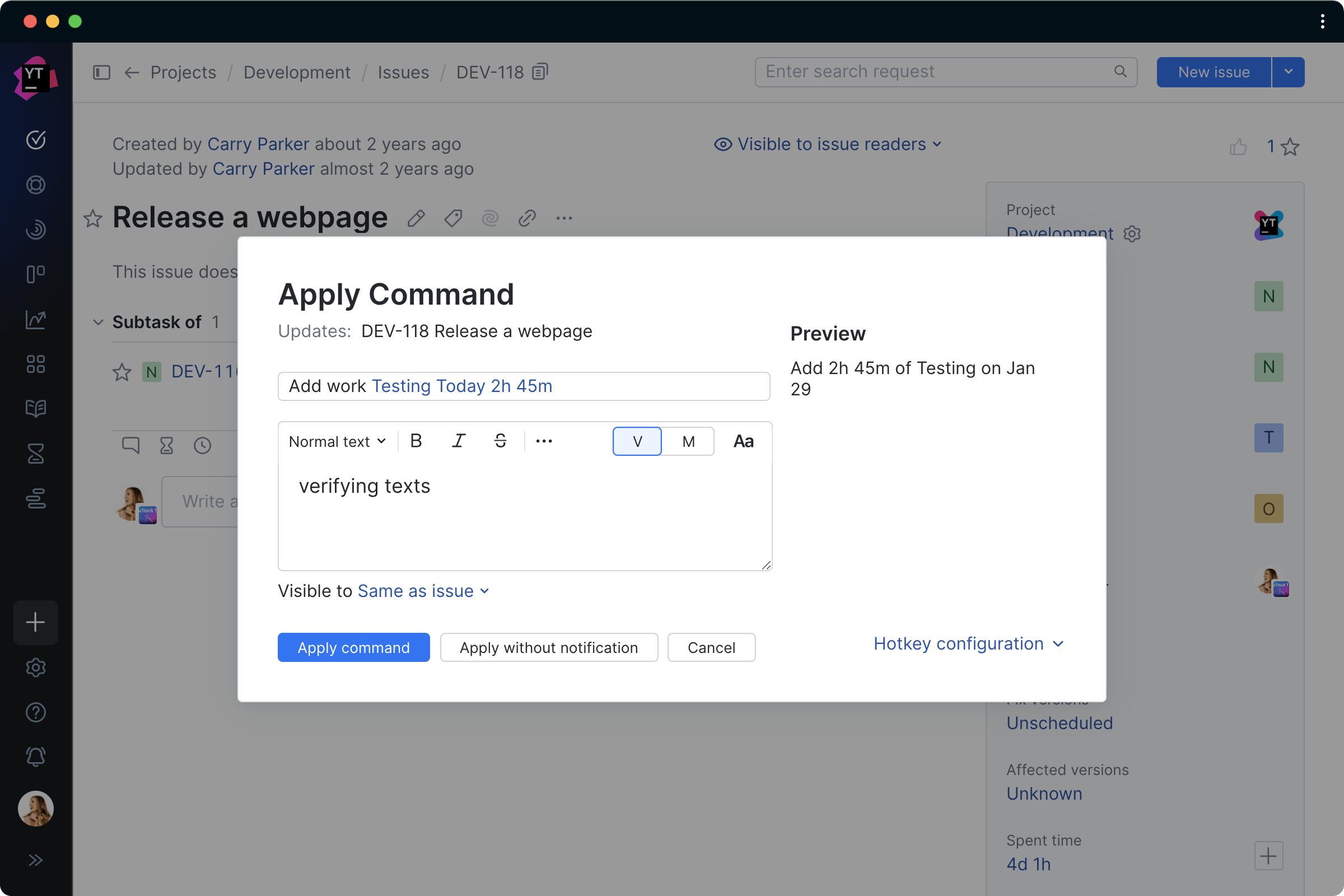
Task: Click Projects breadcrumb link
Action: click(184, 73)
